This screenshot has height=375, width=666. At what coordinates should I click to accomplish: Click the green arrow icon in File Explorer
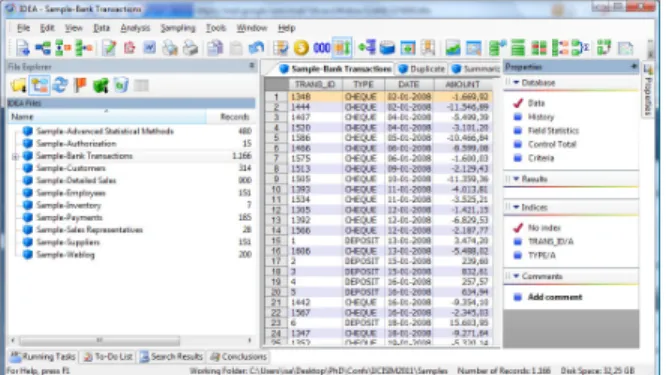[x=101, y=85]
